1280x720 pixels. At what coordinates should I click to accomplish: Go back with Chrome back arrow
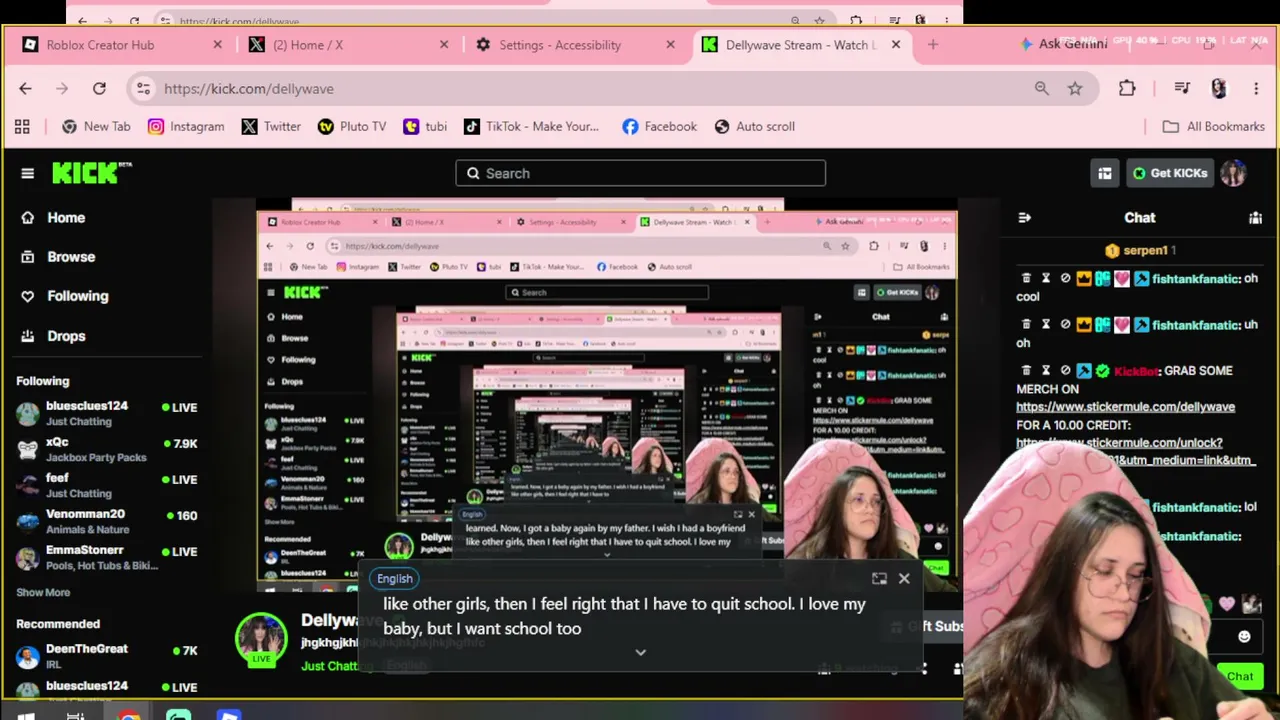pyautogui.click(x=25, y=88)
